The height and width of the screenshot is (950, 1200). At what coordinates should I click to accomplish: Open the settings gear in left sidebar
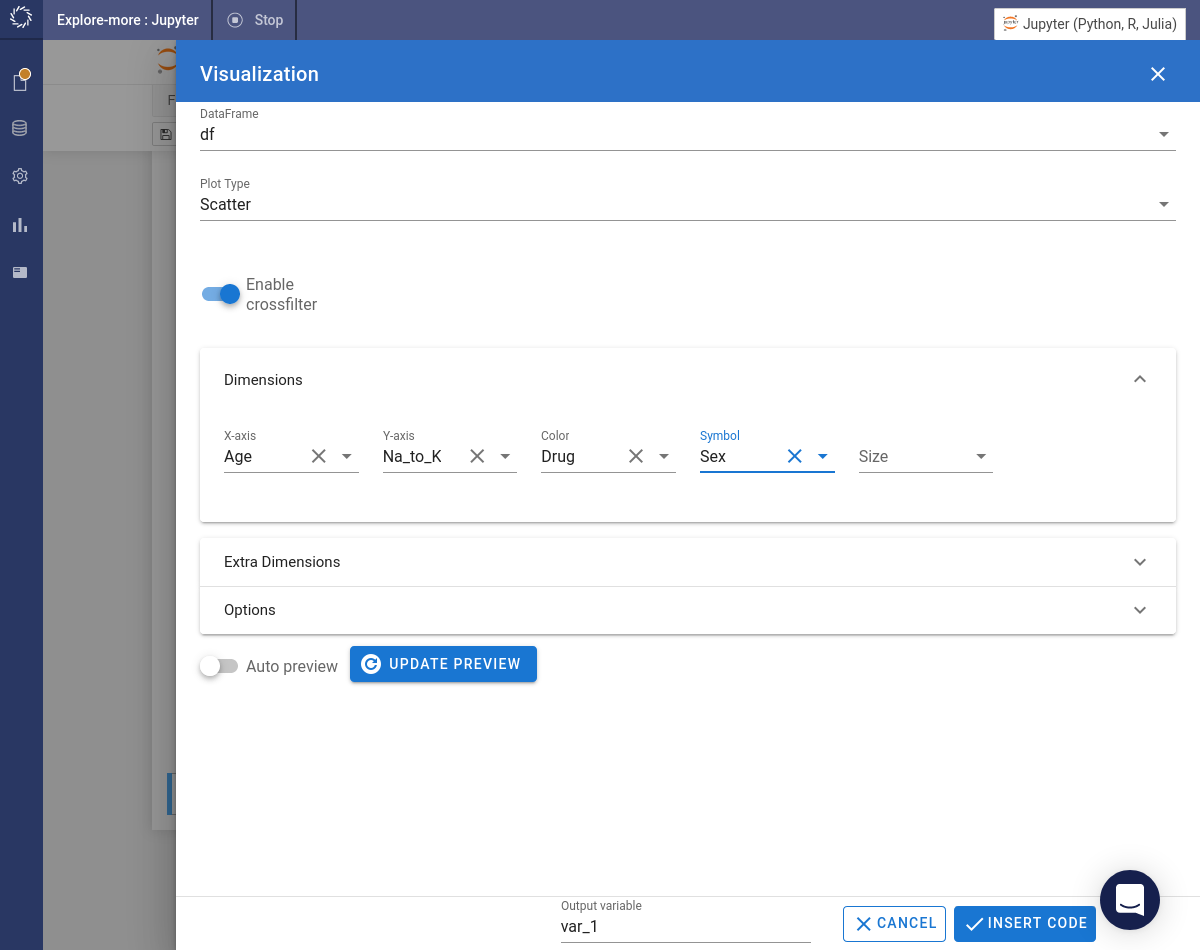(20, 176)
